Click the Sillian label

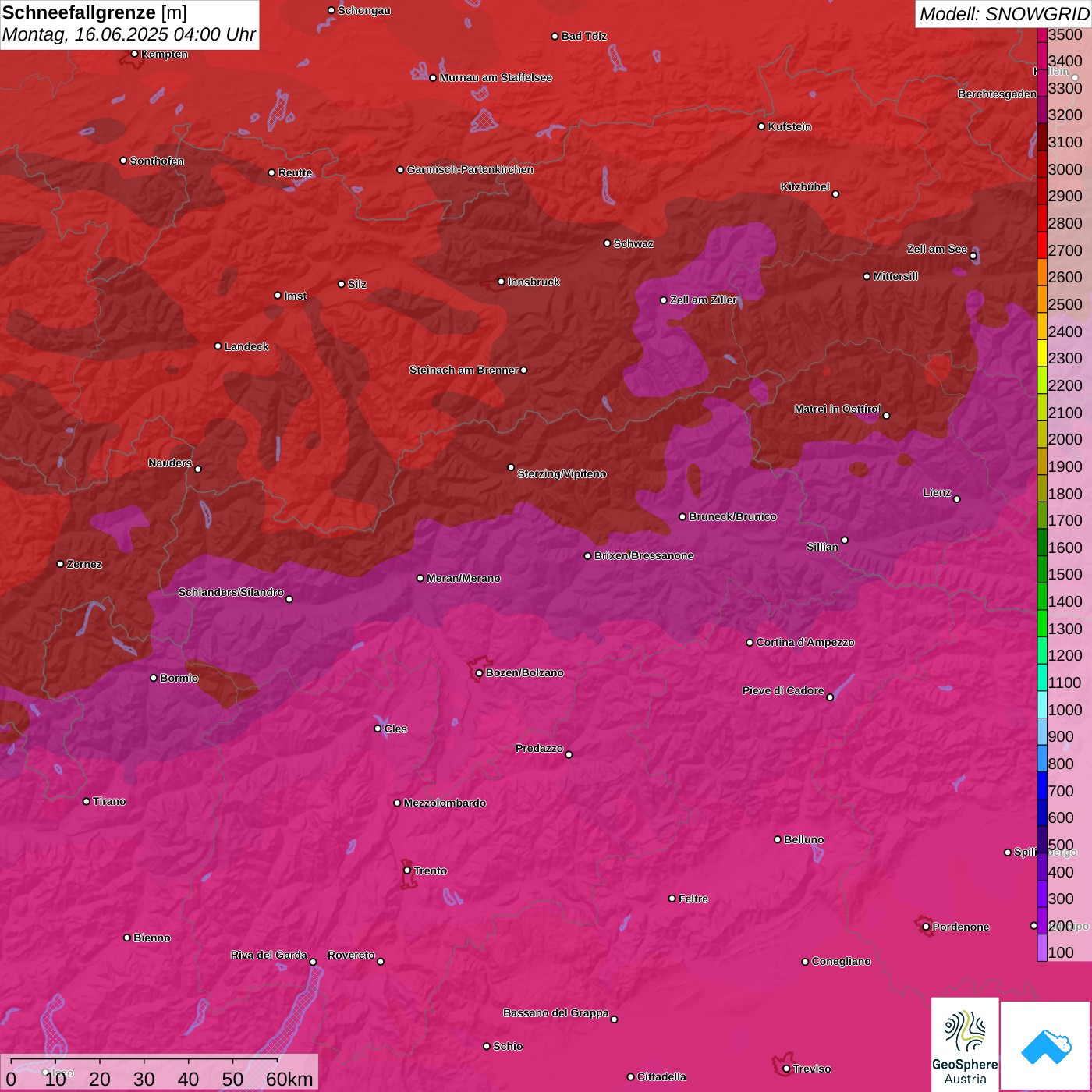[x=822, y=548]
